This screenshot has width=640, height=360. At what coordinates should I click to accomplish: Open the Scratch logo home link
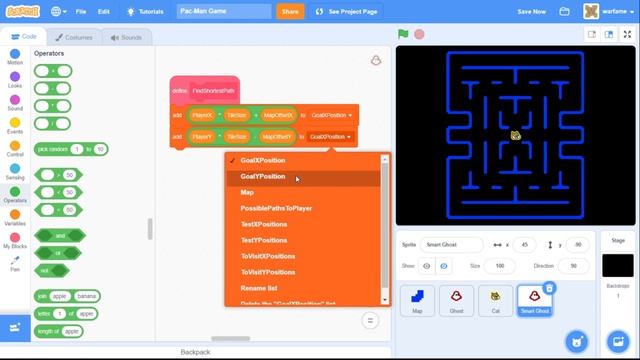click(23, 11)
